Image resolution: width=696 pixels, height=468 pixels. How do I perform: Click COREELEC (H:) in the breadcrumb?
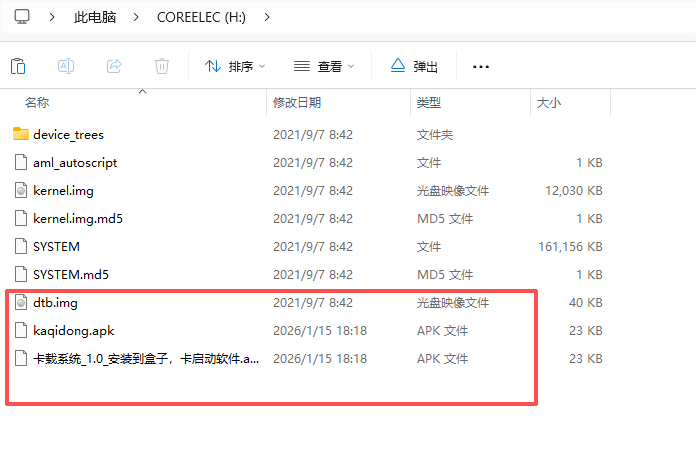201,17
